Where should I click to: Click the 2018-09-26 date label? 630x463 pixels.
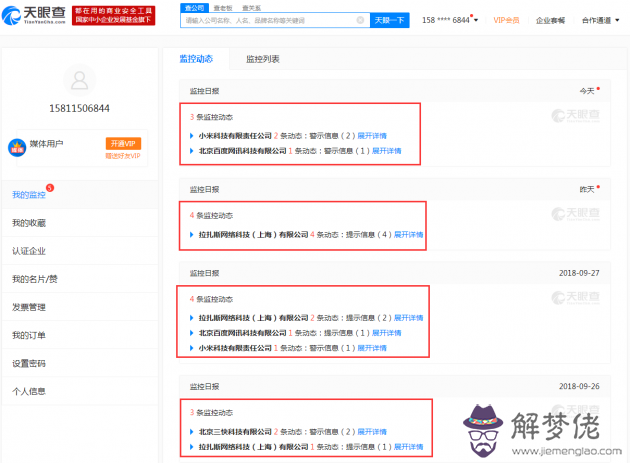(x=579, y=387)
